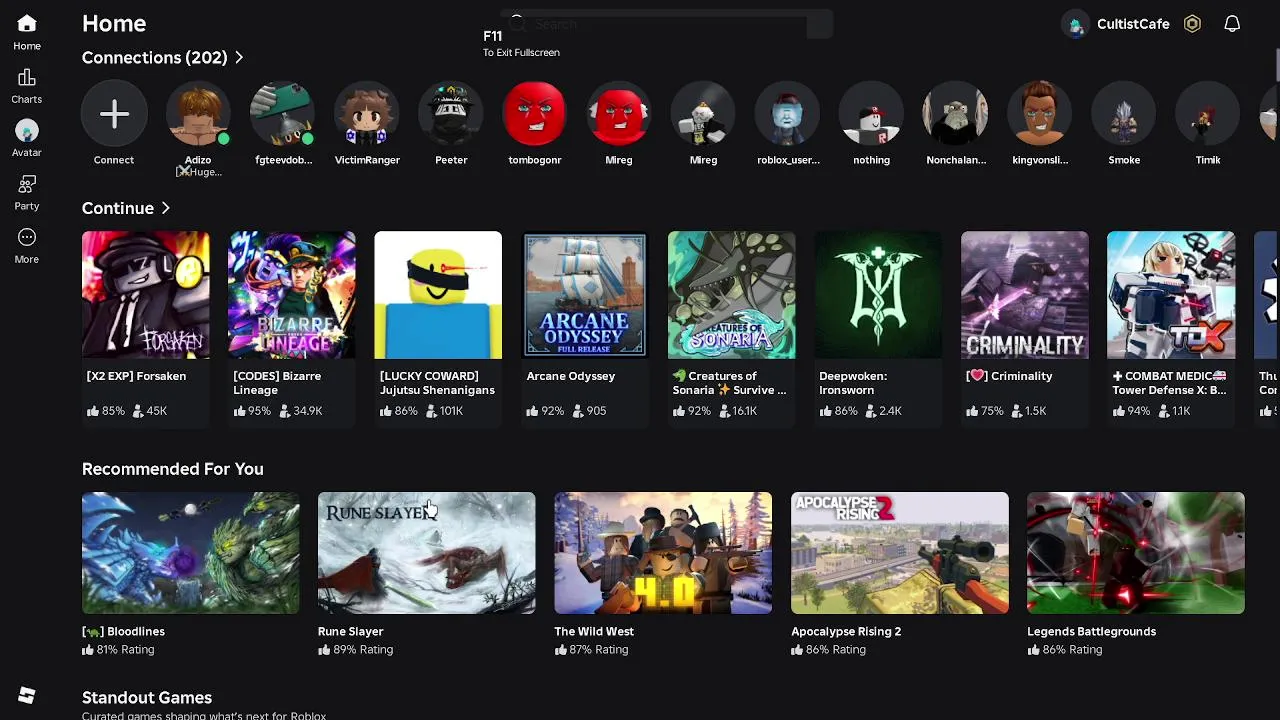Open the Robux currency icon
Screen dimensions: 1280x720
point(1192,24)
